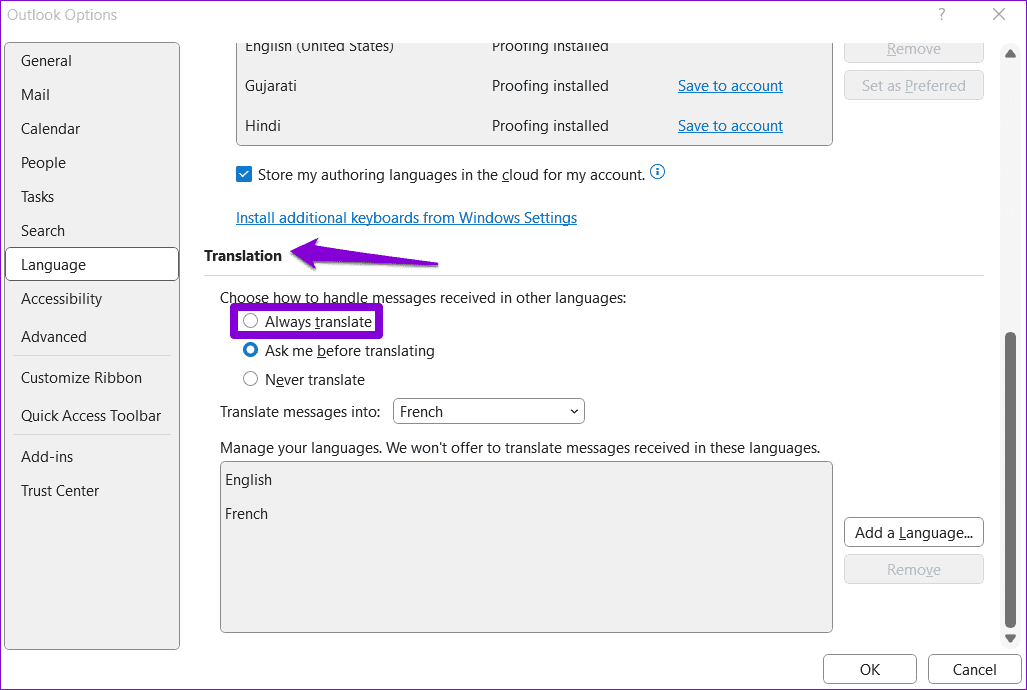Screen dimensions: 1027x690
Task: Open the Mail options category
Action: pyautogui.click(x=92, y=95)
